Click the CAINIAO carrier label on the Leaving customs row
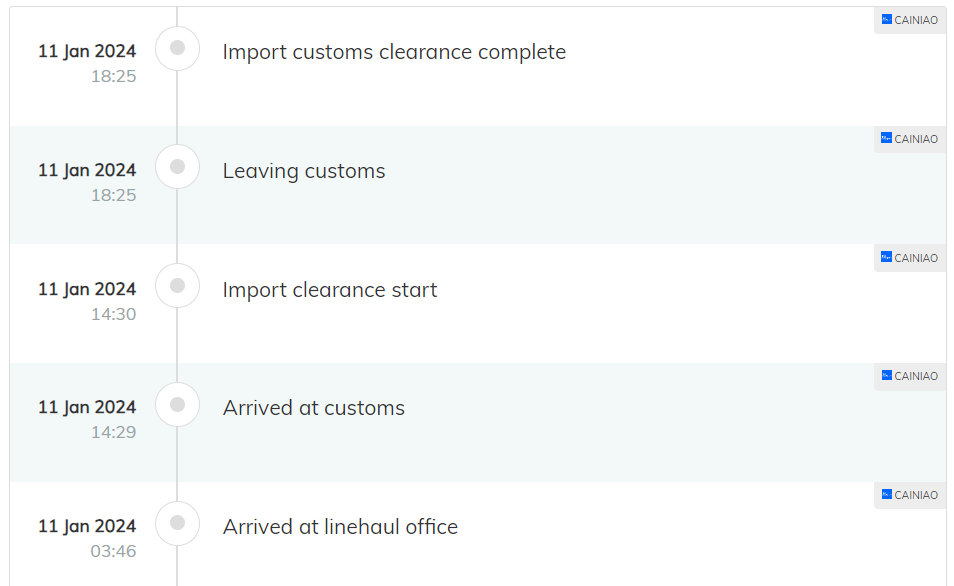Viewport: 954px width, 586px height. tap(916, 139)
